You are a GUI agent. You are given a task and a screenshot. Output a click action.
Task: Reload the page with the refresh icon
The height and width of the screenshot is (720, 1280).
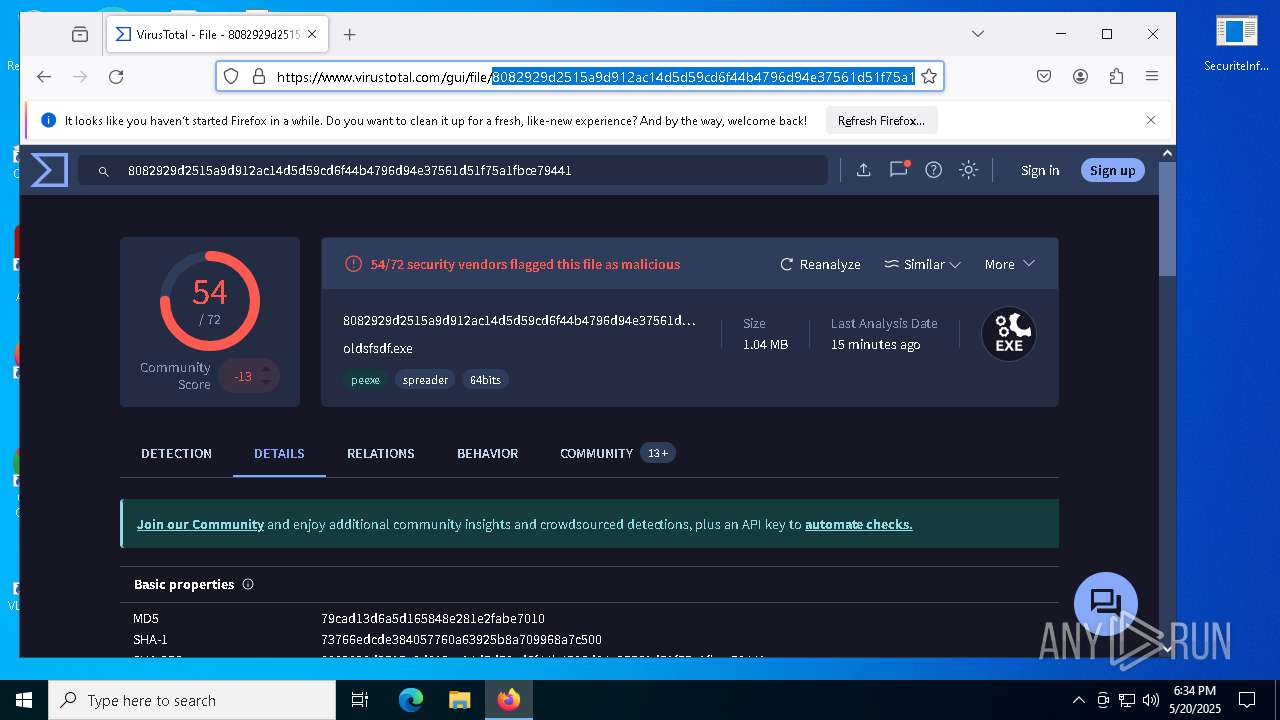116,77
